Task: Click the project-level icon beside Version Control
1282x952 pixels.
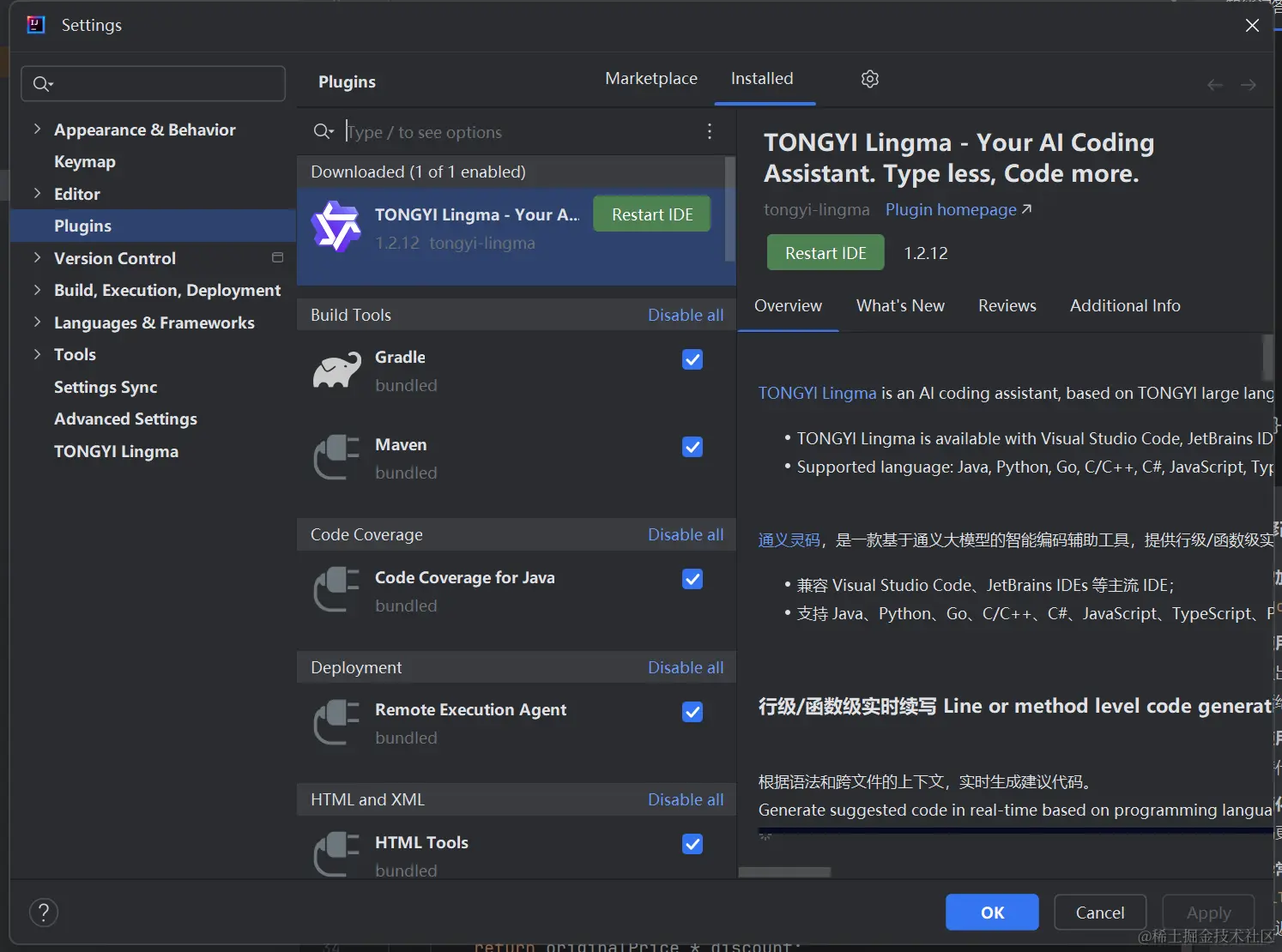Action: point(277,257)
